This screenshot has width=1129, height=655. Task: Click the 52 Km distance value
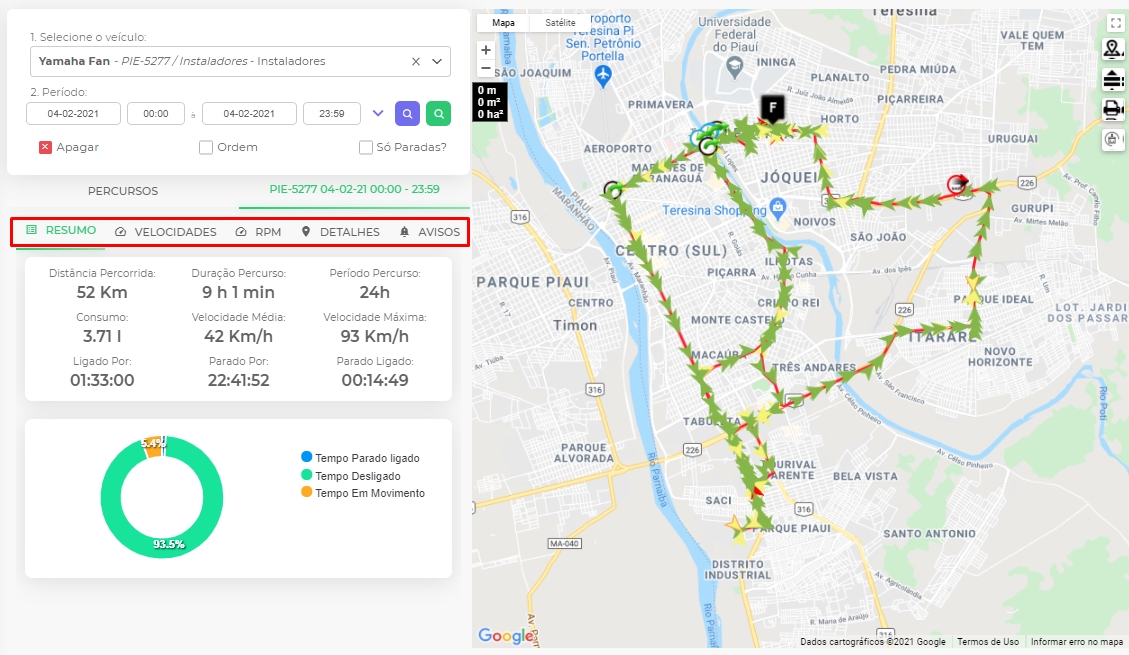pyautogui.click(x=102, y=292)
